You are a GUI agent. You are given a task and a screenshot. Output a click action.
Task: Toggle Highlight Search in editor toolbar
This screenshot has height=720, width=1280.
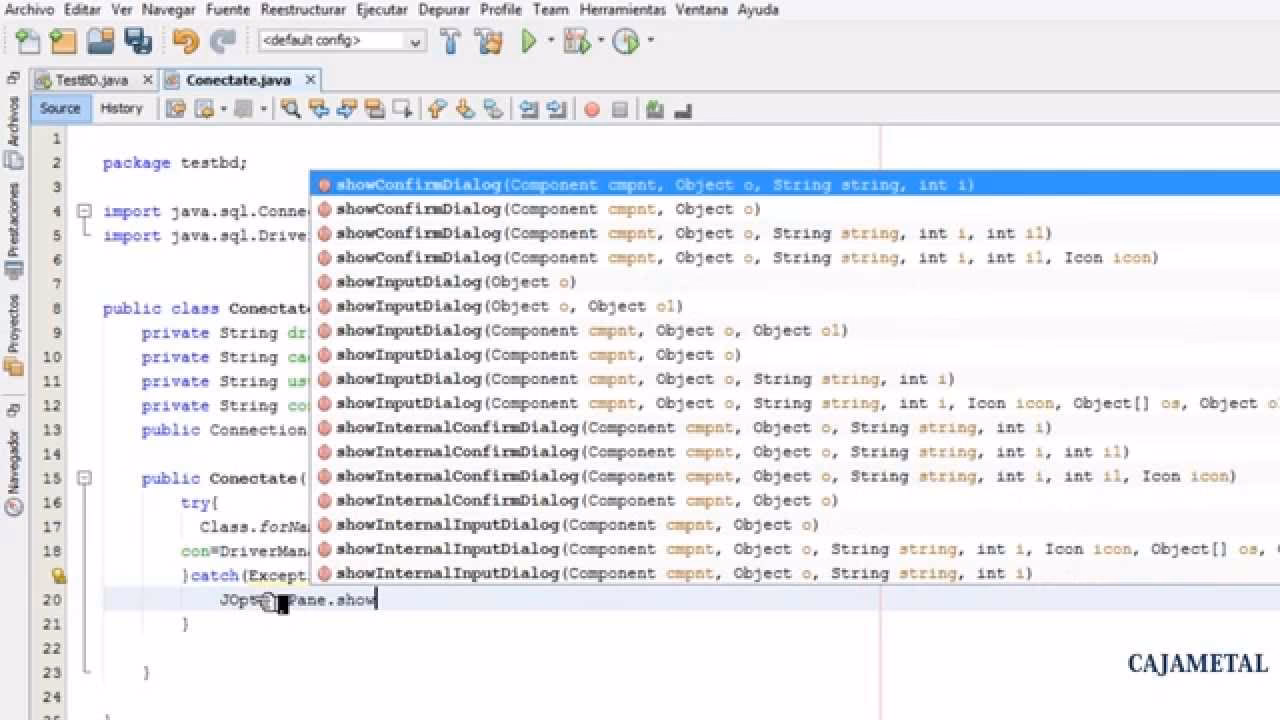click(x=375, y=109)
